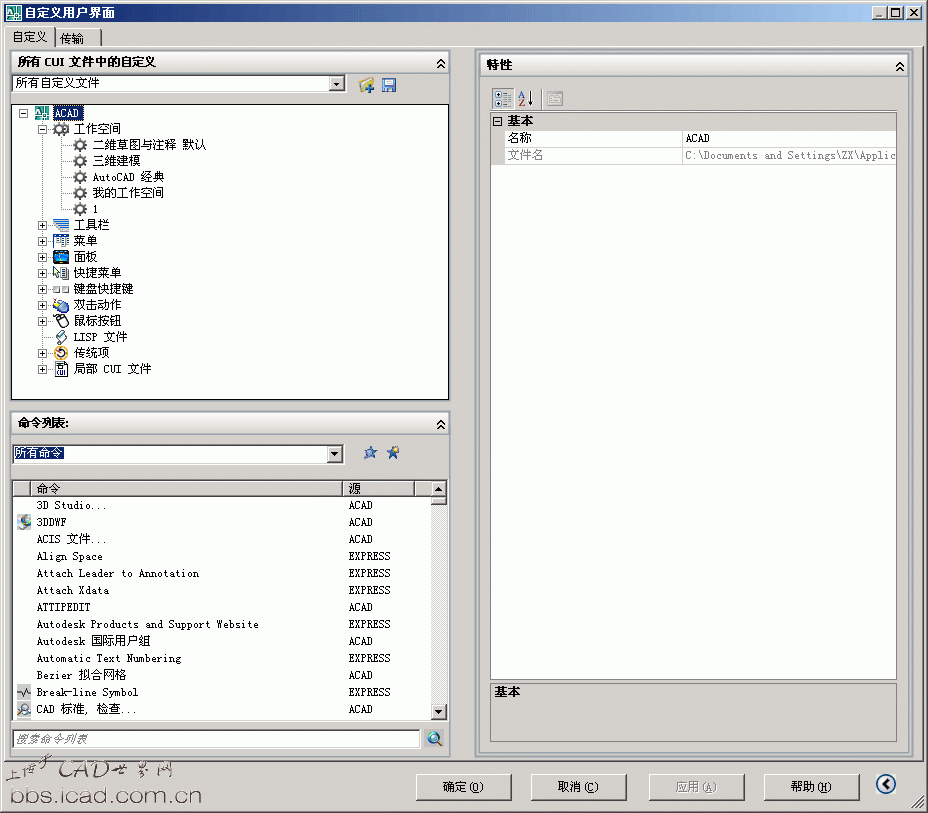Click the save customization file icon
The image size is (928, 813).
[389, 85]
